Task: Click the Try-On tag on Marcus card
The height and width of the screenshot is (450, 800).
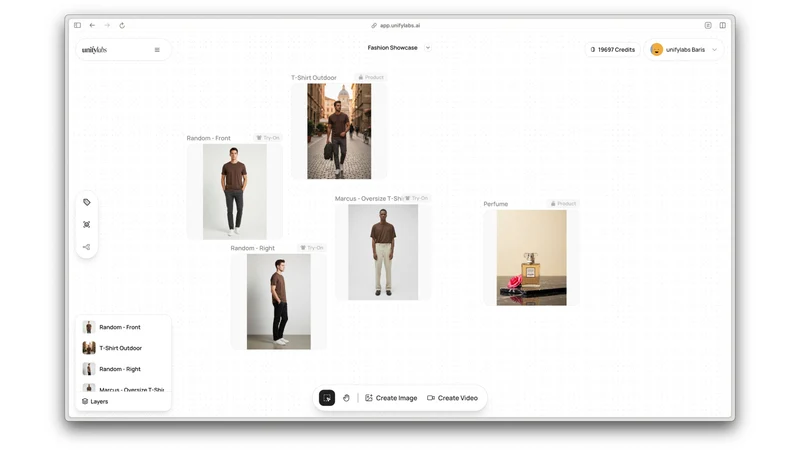Action: coord(416,198)
